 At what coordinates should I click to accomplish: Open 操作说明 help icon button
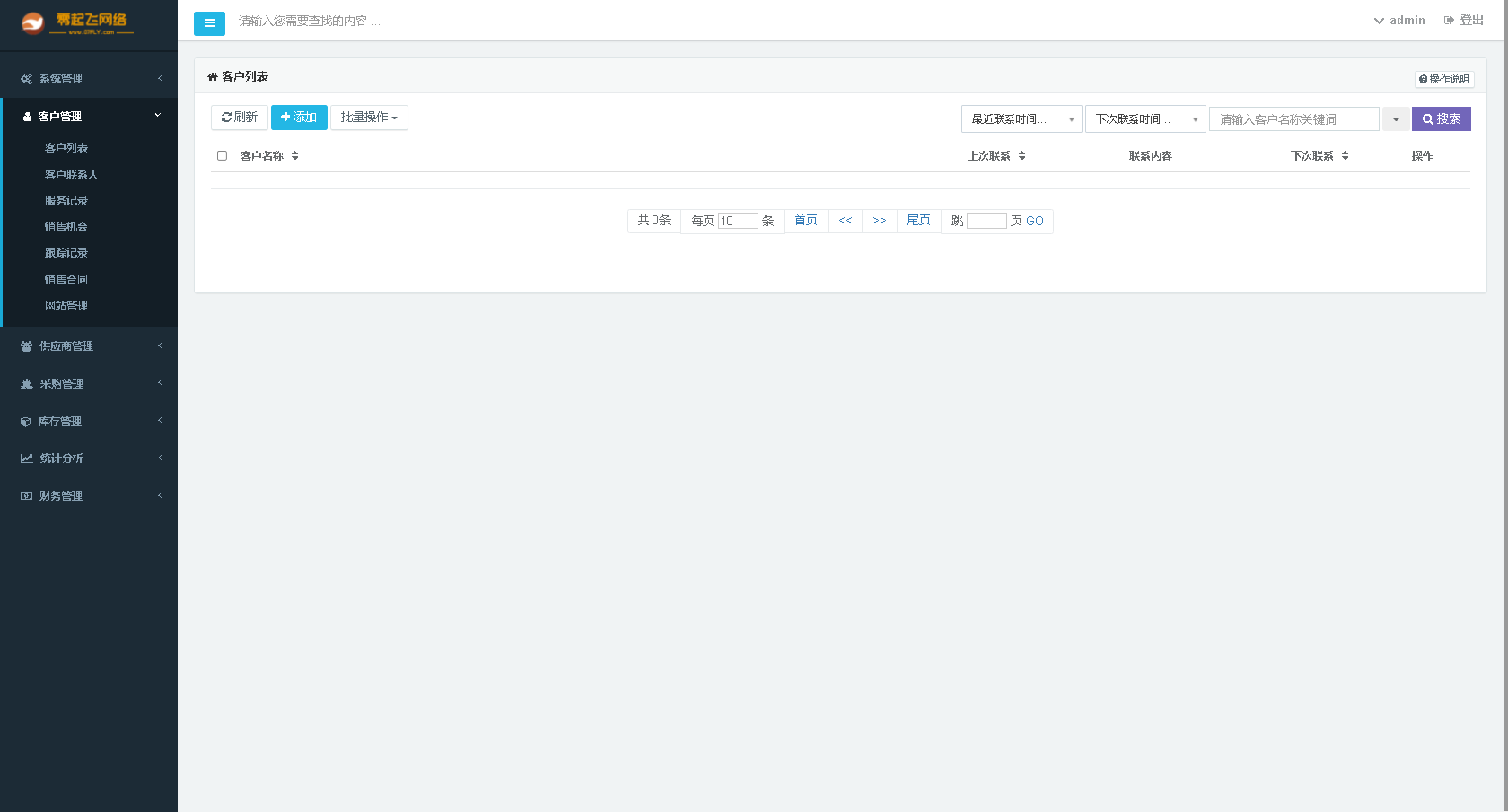pos(1444,79)
